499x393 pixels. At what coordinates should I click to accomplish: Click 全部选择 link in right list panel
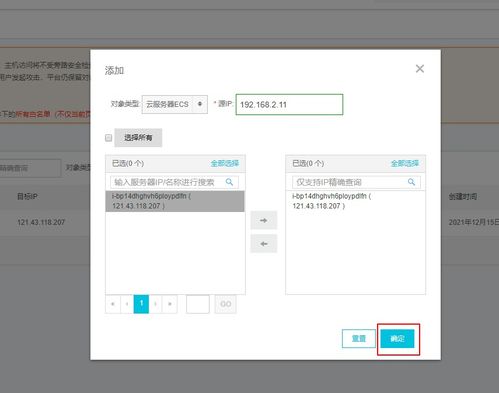(405, 163)
